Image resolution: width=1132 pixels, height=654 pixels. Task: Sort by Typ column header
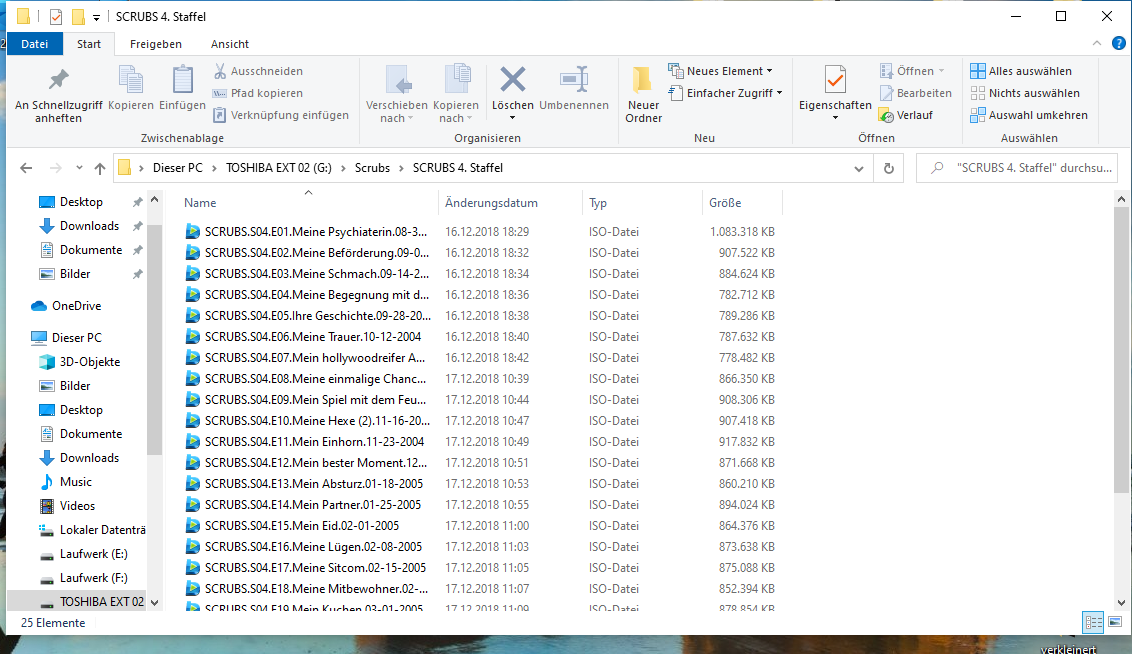(x=642, y=203)
